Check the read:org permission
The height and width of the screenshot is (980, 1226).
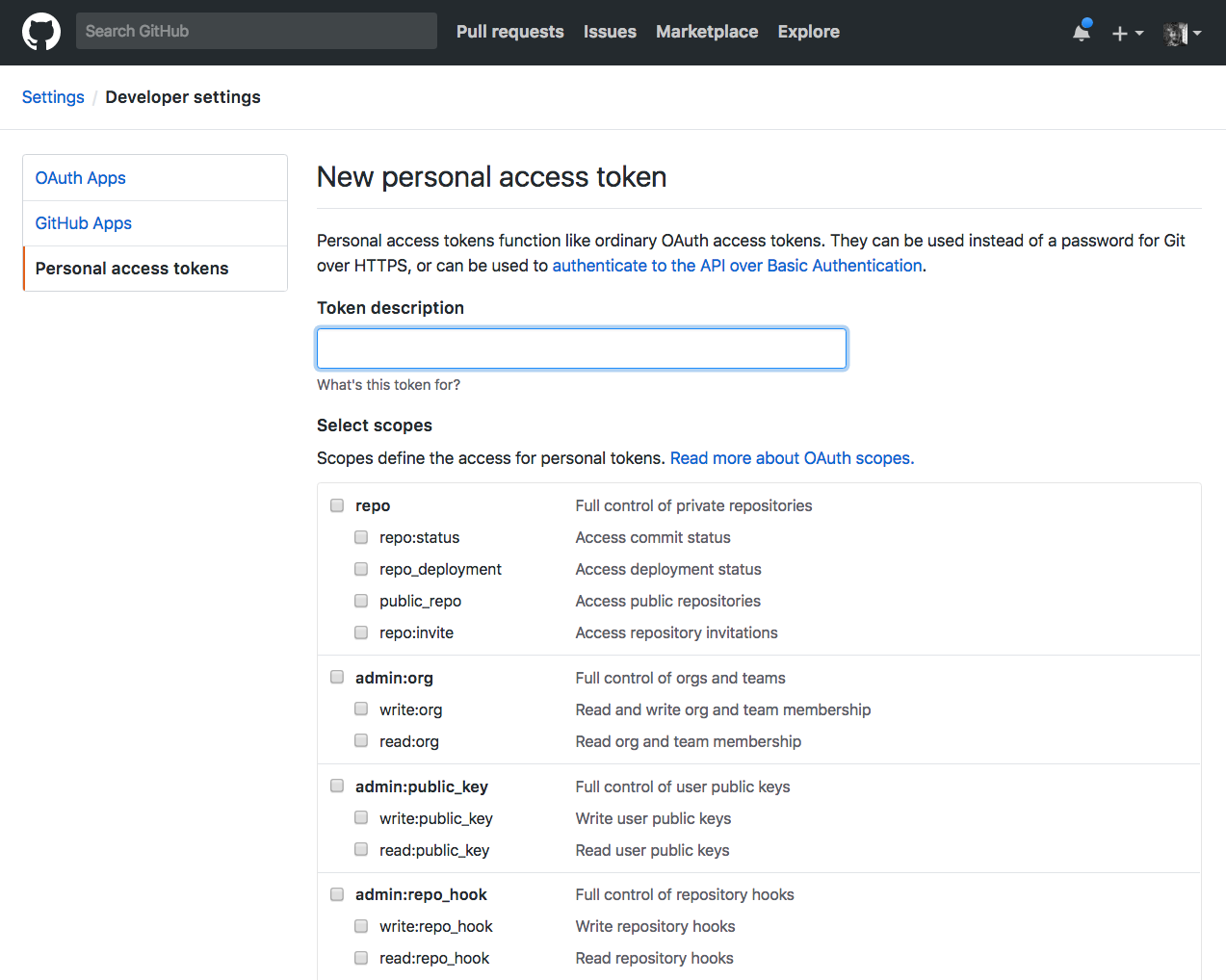pos(360,740)
